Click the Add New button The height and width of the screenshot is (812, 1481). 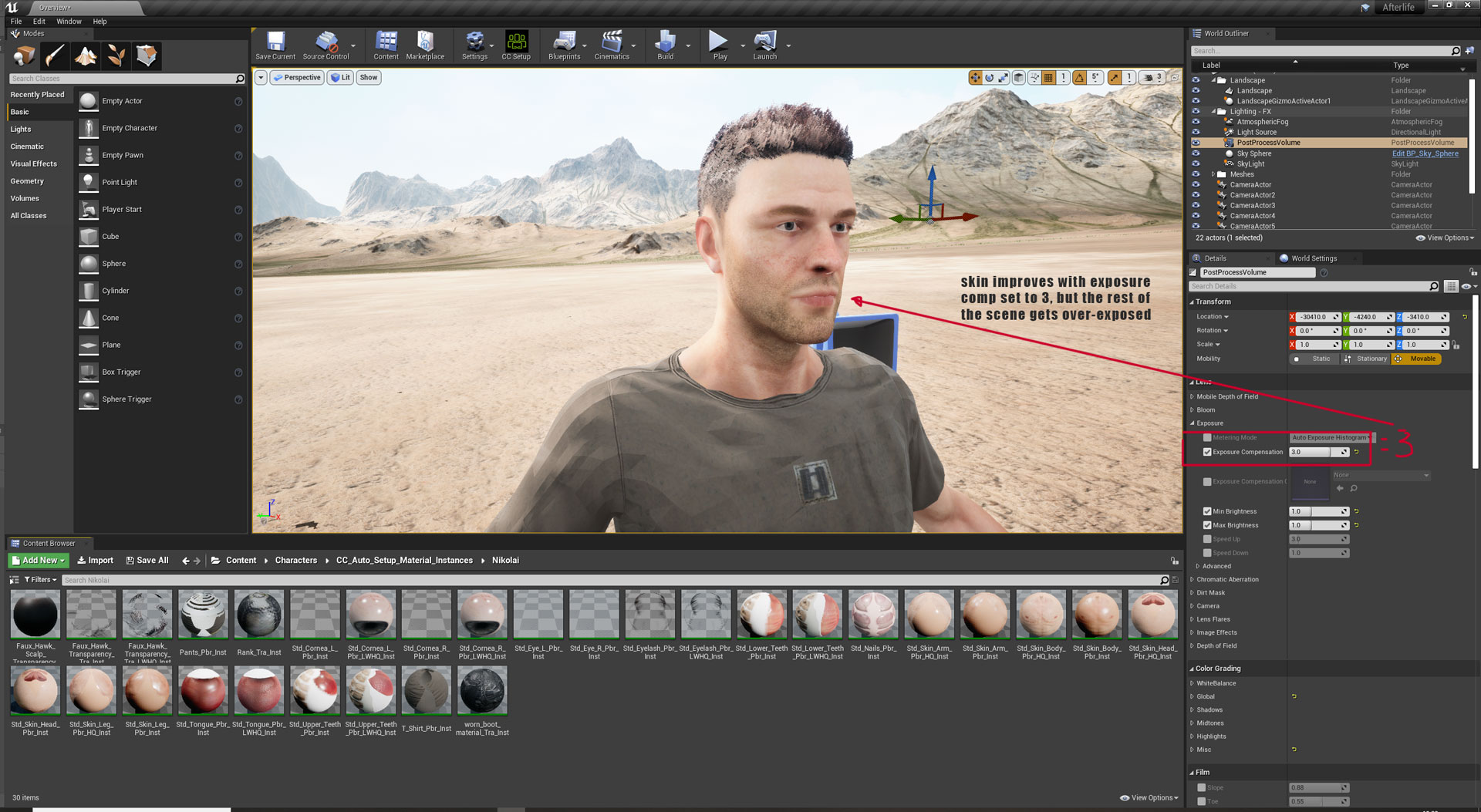39,561
